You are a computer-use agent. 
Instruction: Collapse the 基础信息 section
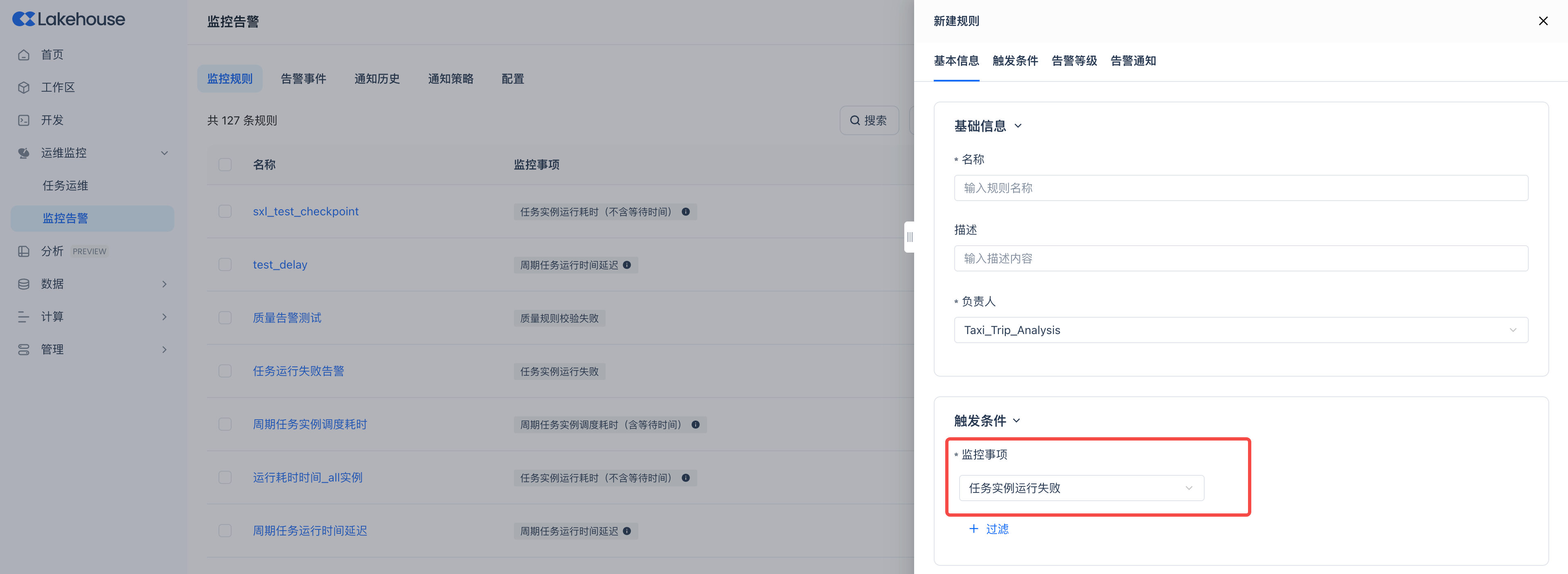coord(1018,126)
